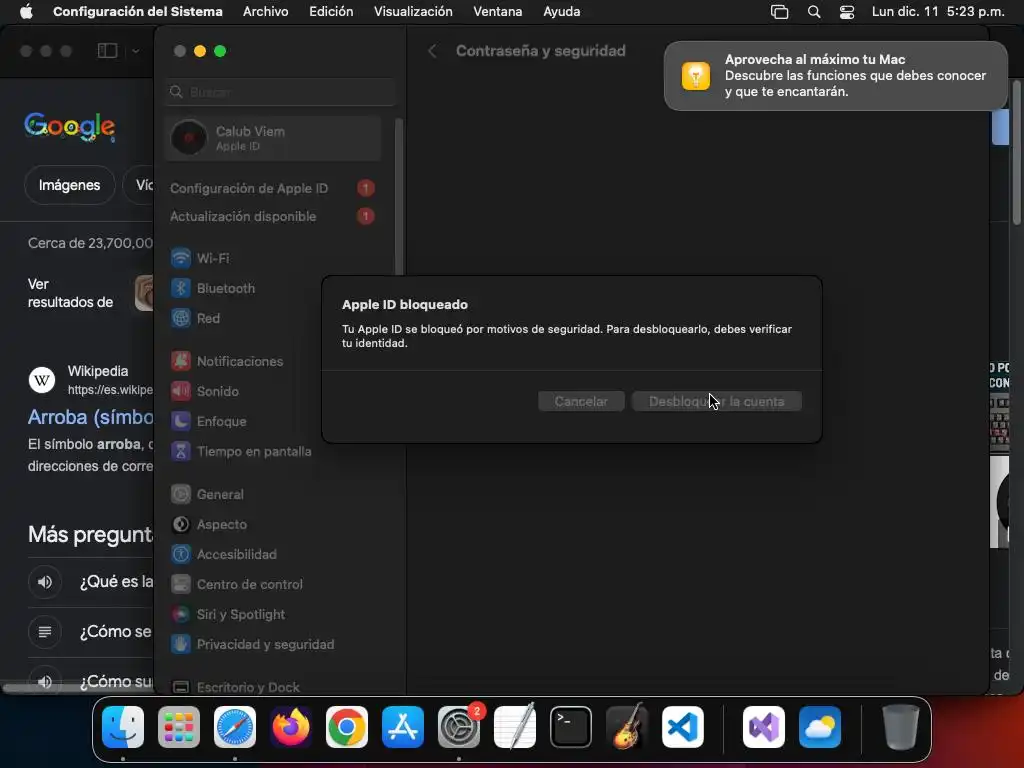Open the Configuración del Sistema menu
This screenshot has height=768, width=1024.
pos(138,12)
